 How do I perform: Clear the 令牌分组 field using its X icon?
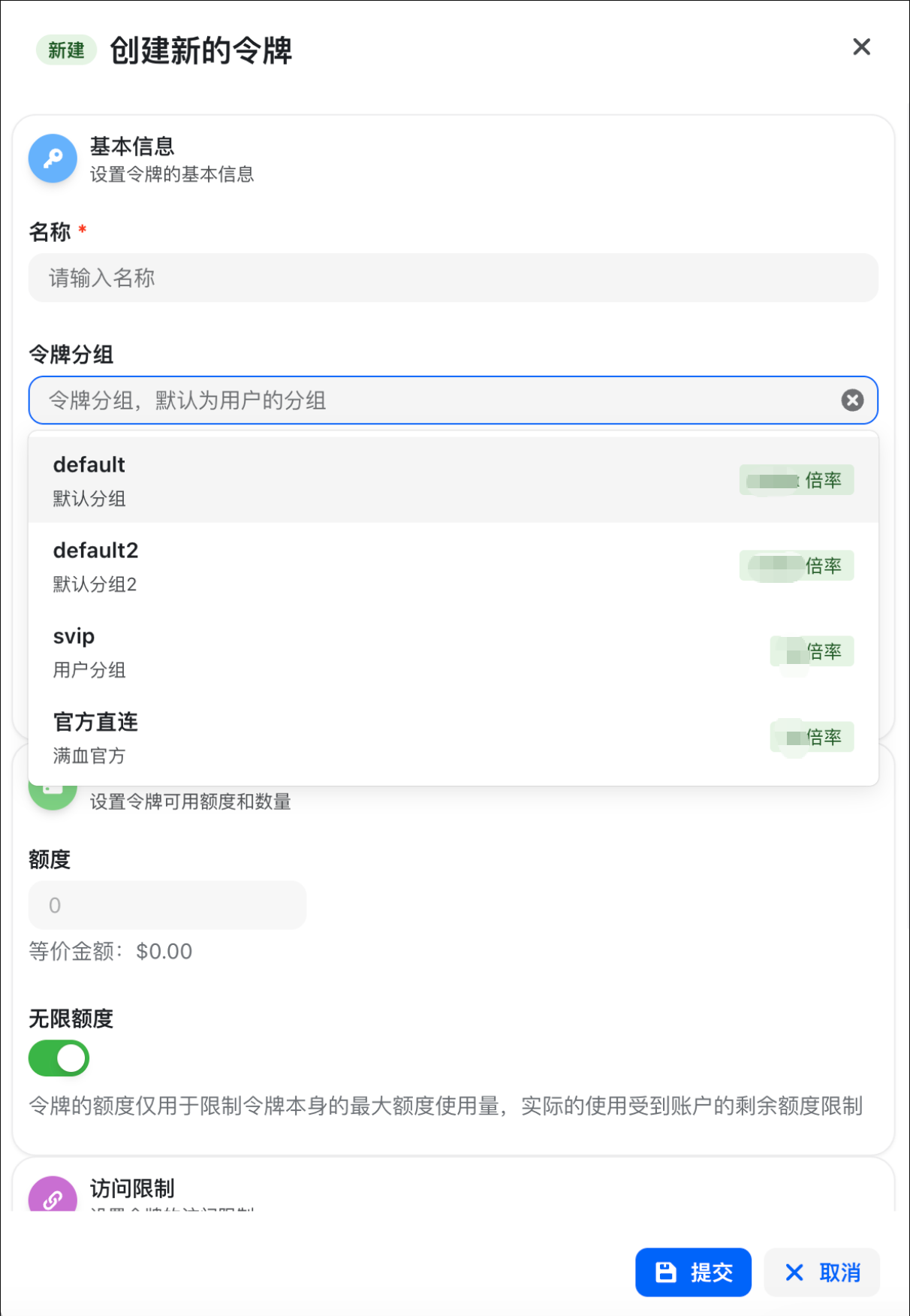click(852, 400)
